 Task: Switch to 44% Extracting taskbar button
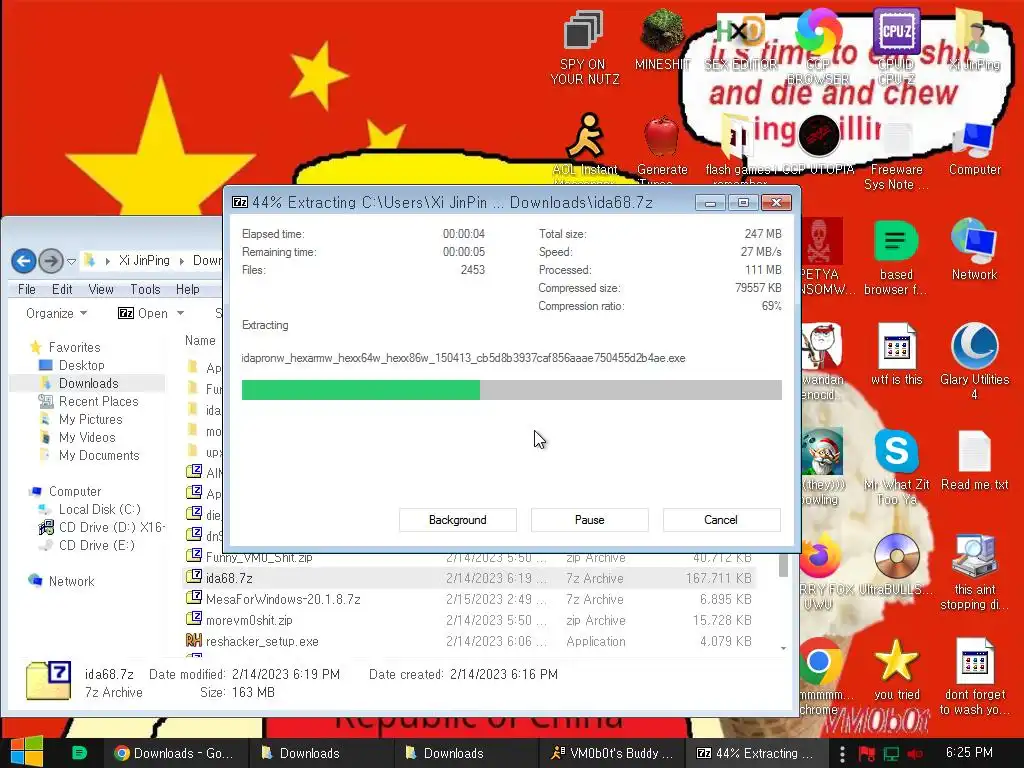[x=756, y=753]
